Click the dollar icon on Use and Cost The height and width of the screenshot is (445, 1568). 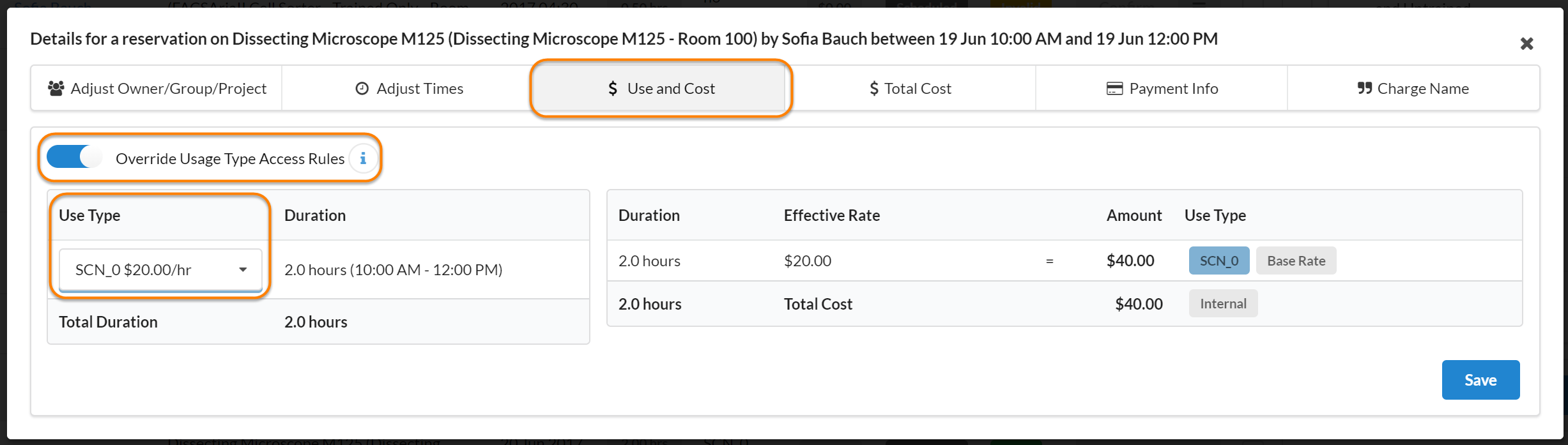(613, 89)
